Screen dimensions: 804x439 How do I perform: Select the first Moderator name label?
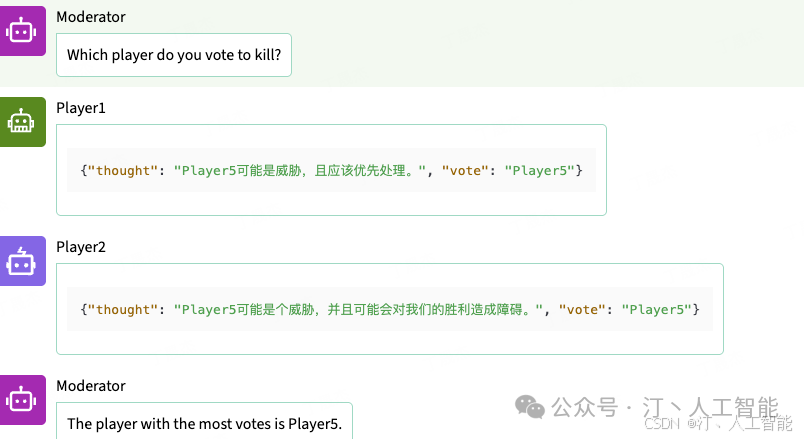pos(91,17)
